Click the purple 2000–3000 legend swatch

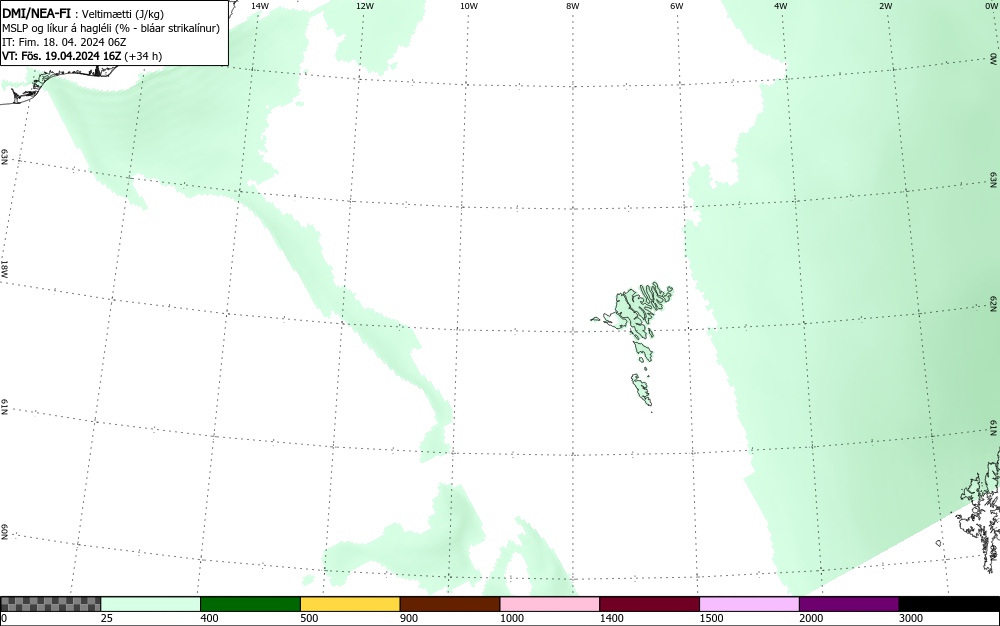pos(849,604)
